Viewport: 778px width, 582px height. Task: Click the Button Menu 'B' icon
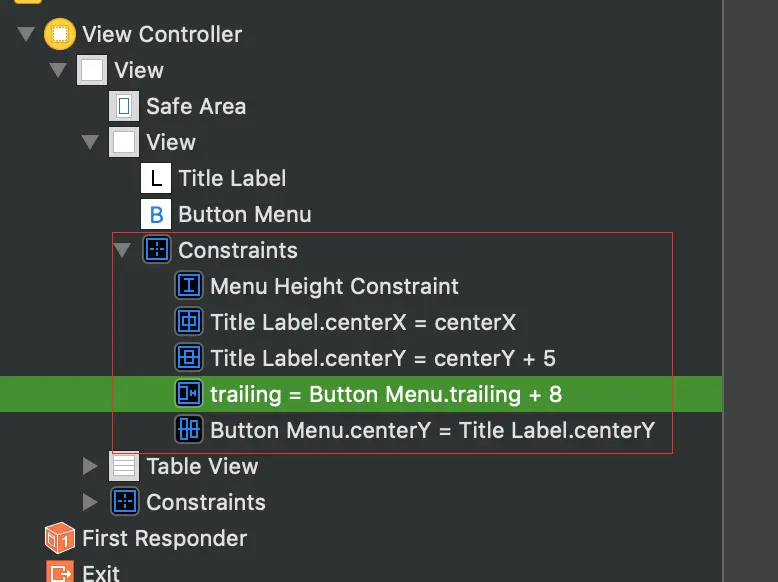point(156,214)
